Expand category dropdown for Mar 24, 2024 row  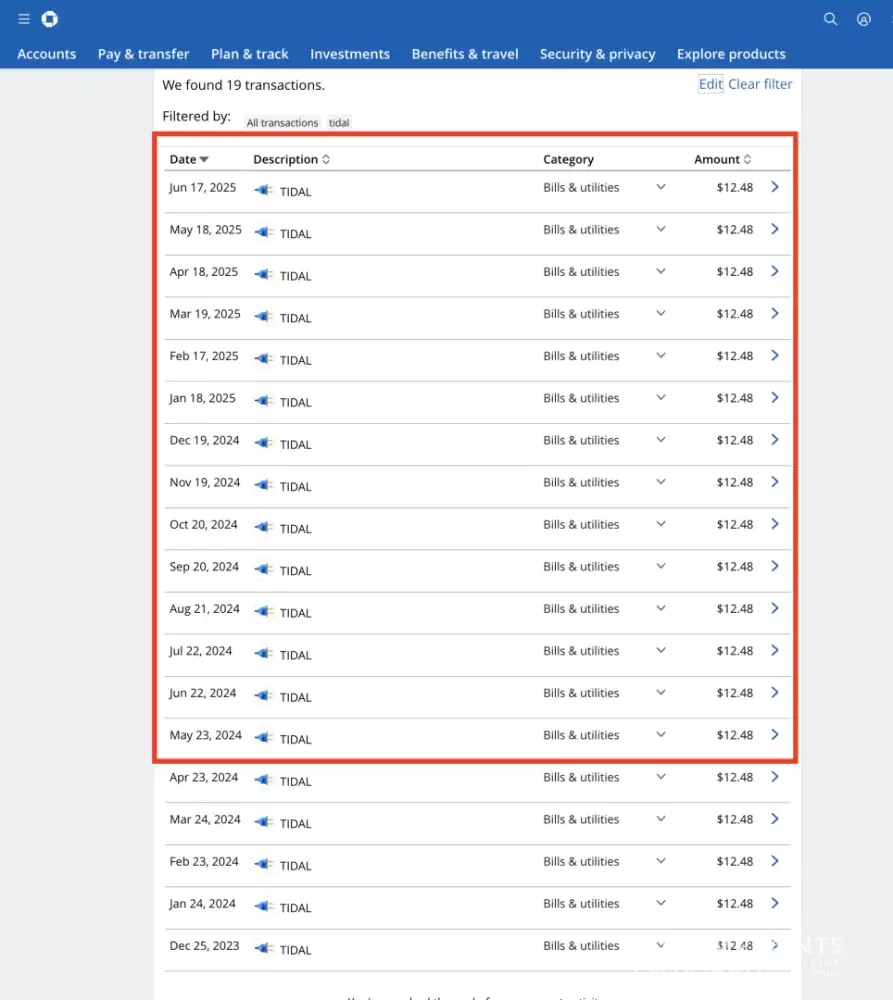tap(661, 818)
